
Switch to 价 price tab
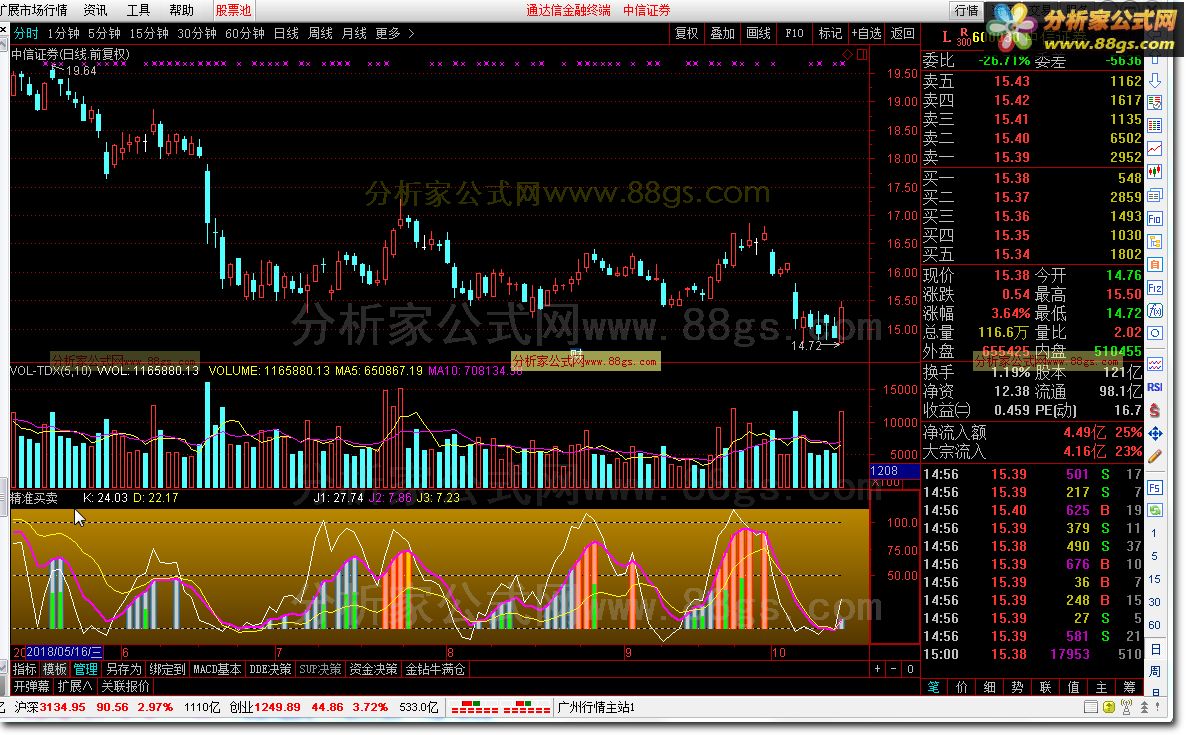pos(961,687)
